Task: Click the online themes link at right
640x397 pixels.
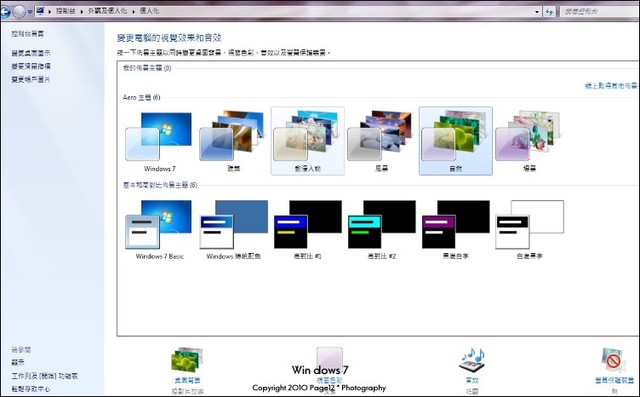Action: pos(611,86)
